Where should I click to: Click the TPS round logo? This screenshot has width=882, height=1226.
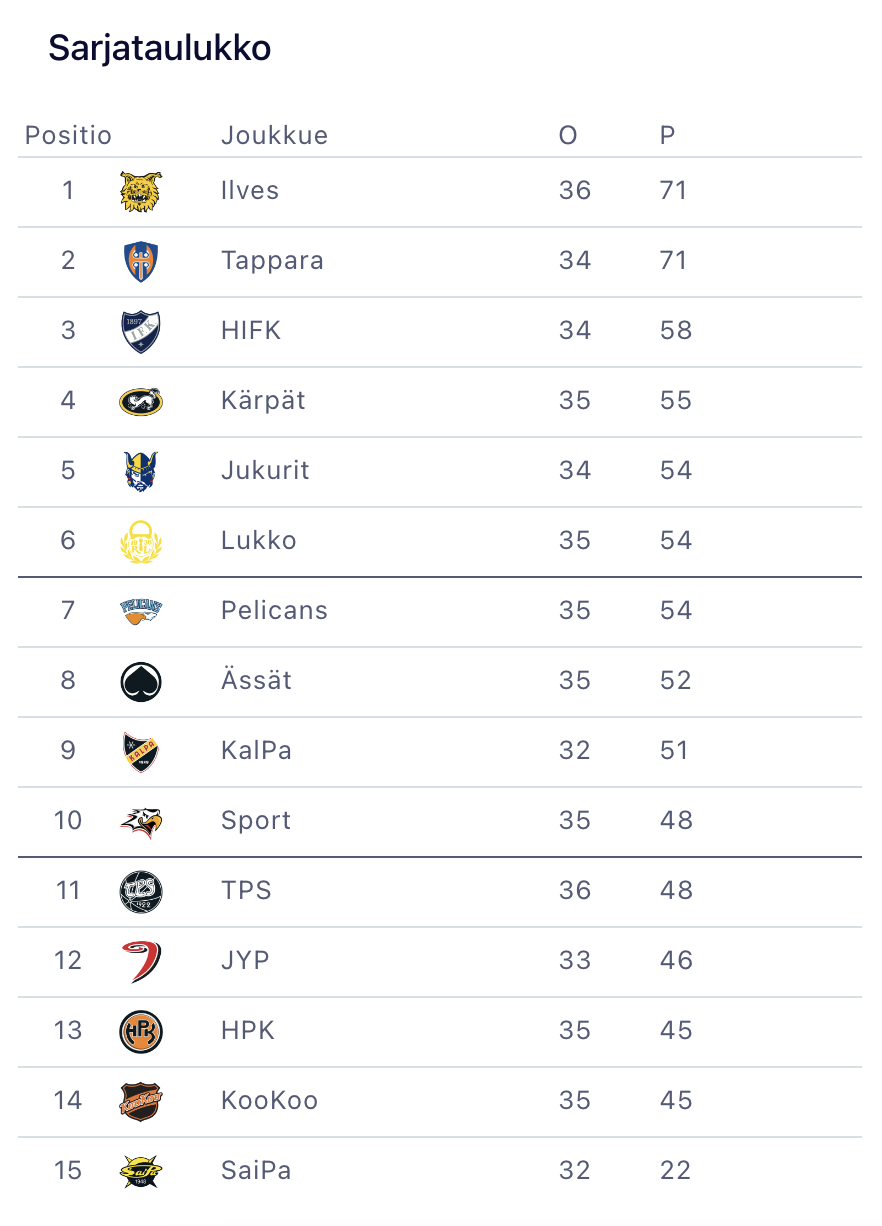[140, 891]
